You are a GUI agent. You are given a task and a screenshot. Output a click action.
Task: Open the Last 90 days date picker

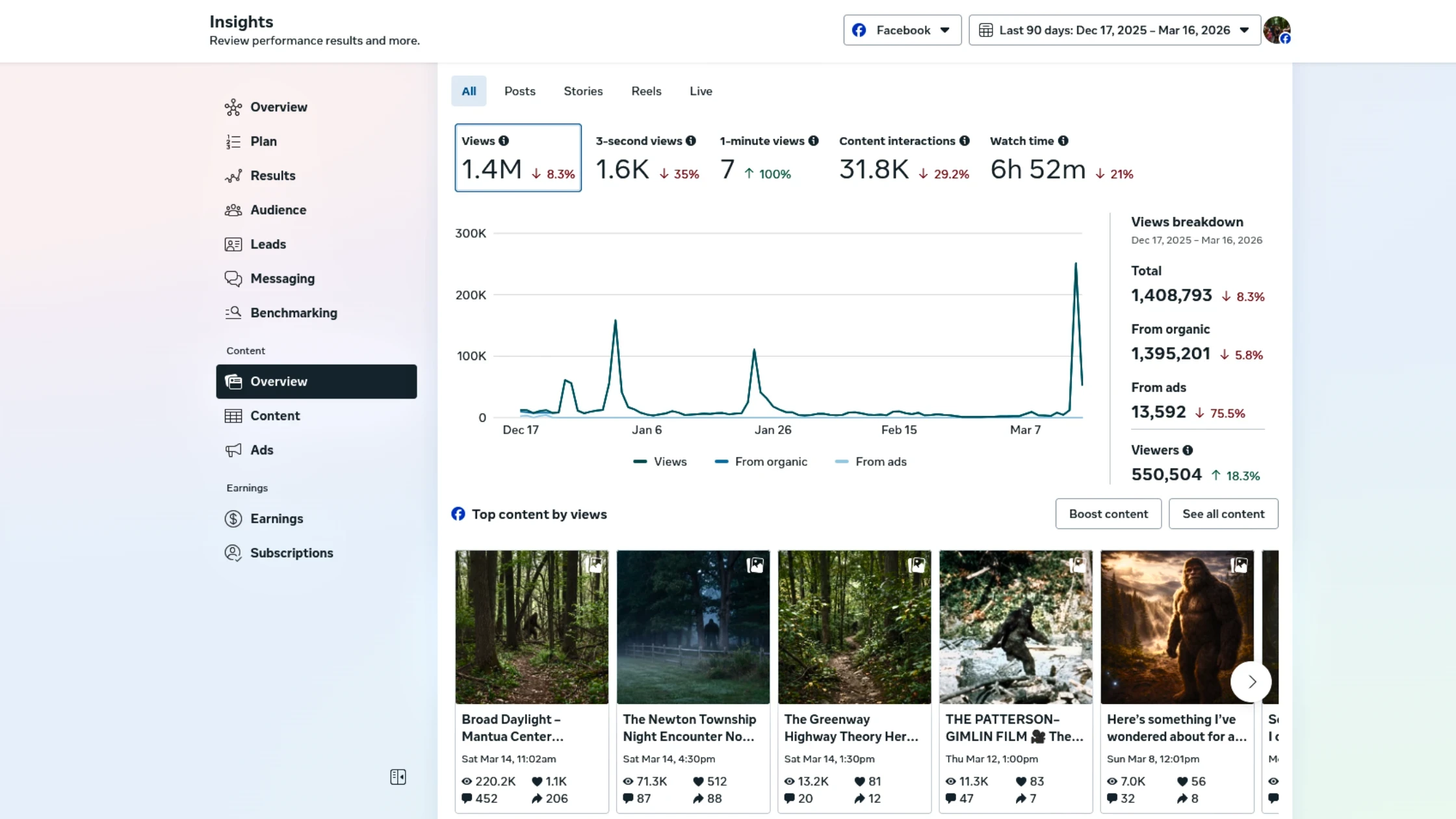[x=1114, y=31]
